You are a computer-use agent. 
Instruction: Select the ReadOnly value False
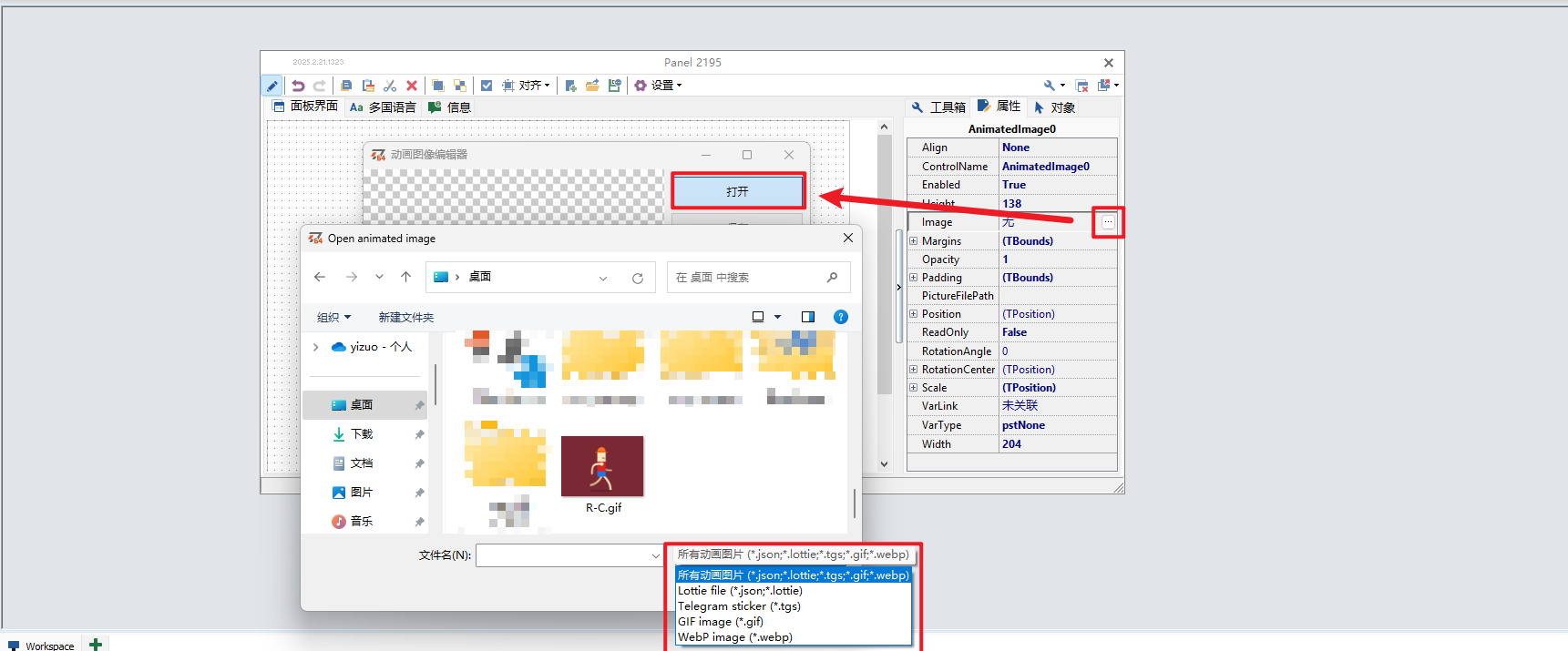(x=1058, y=332)
